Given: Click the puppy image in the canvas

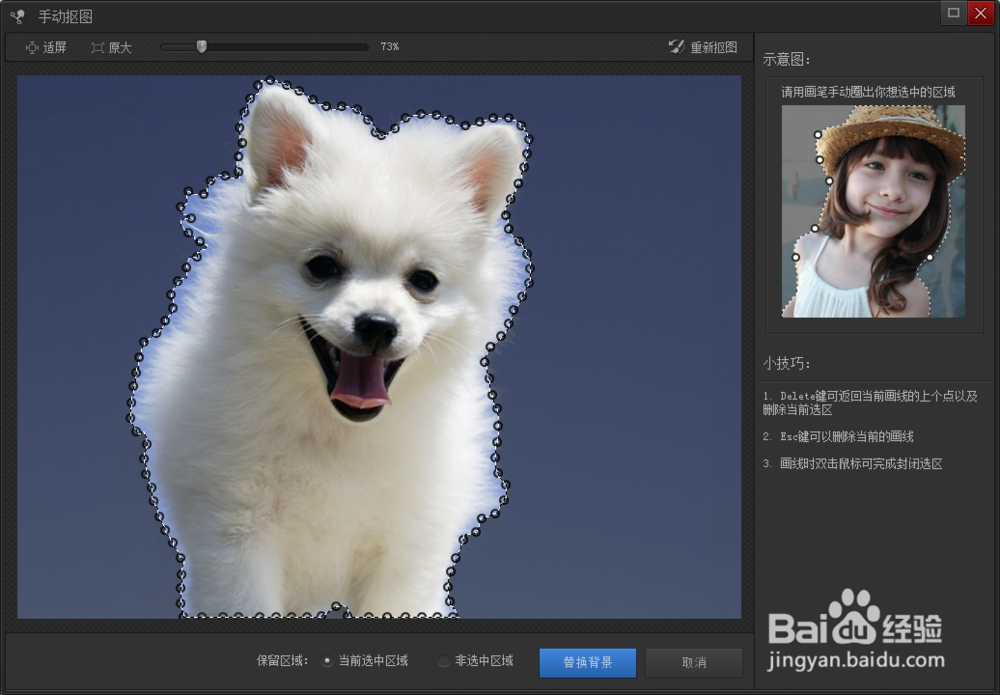Looking at the screenshot, I should click(379, 347).
